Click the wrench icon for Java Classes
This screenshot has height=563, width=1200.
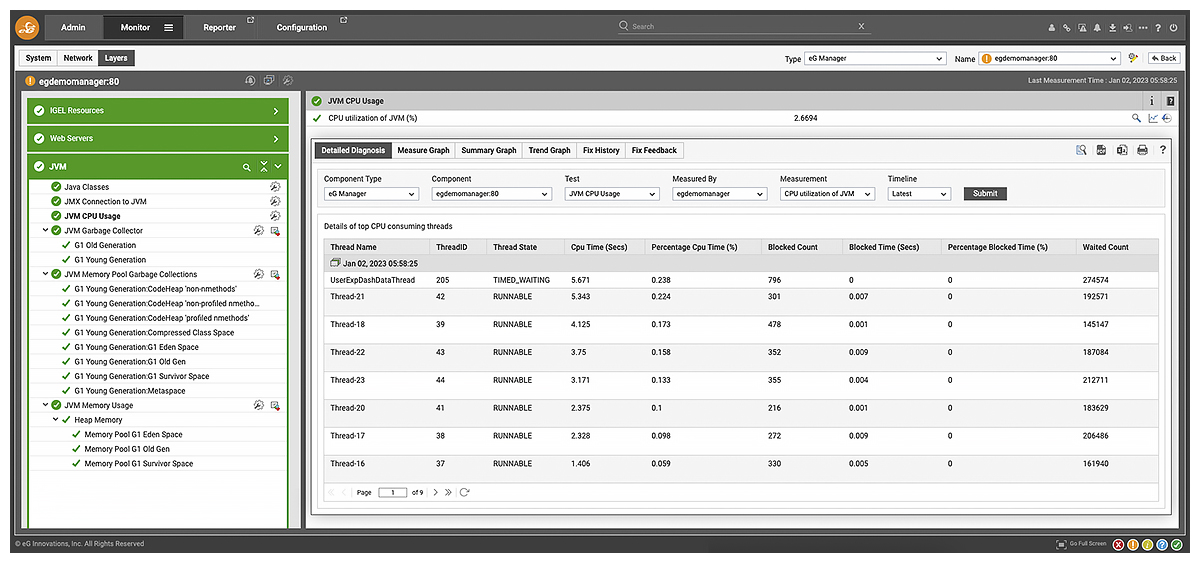[x=275, y=187]
